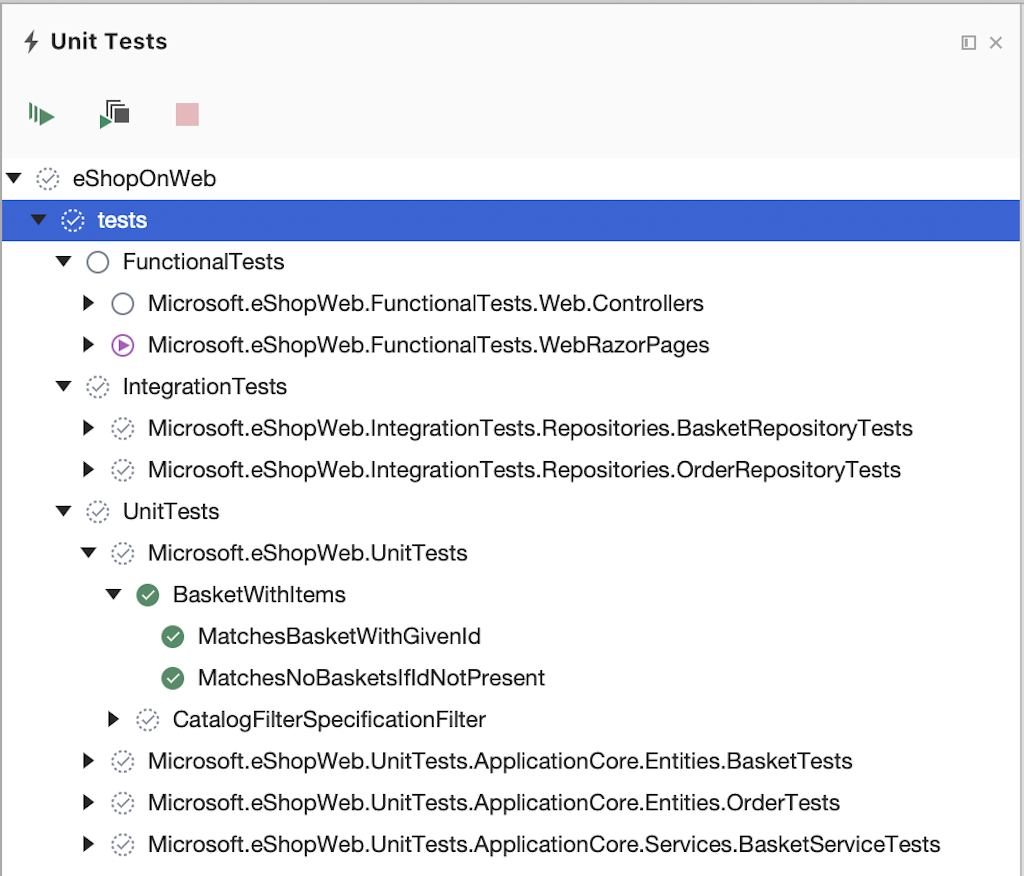Select the eShopOnWeb tree row

(511, 178)
